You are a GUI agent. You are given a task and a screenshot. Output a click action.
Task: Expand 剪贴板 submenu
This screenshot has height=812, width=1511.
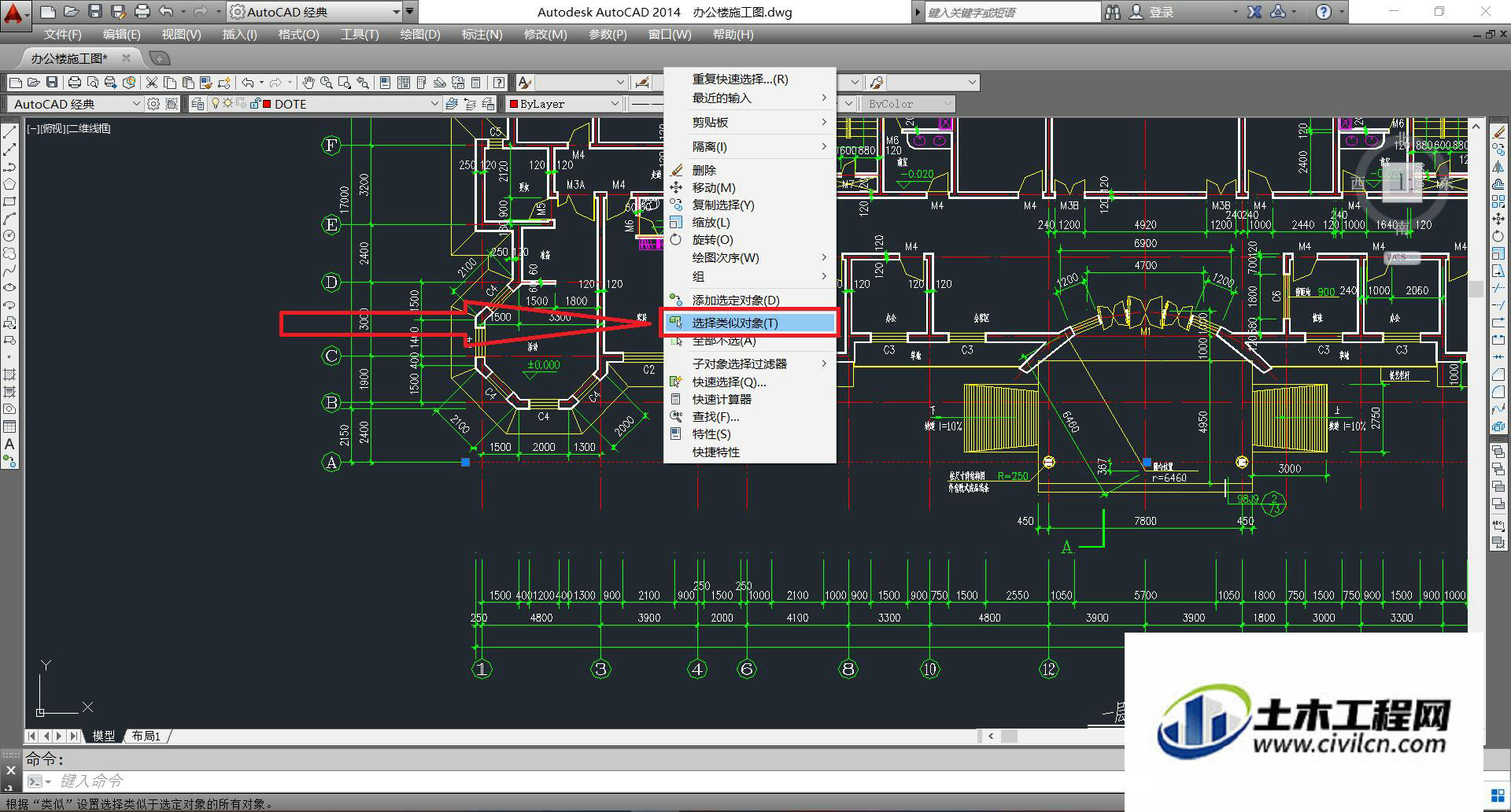click(x=749, y=122)
